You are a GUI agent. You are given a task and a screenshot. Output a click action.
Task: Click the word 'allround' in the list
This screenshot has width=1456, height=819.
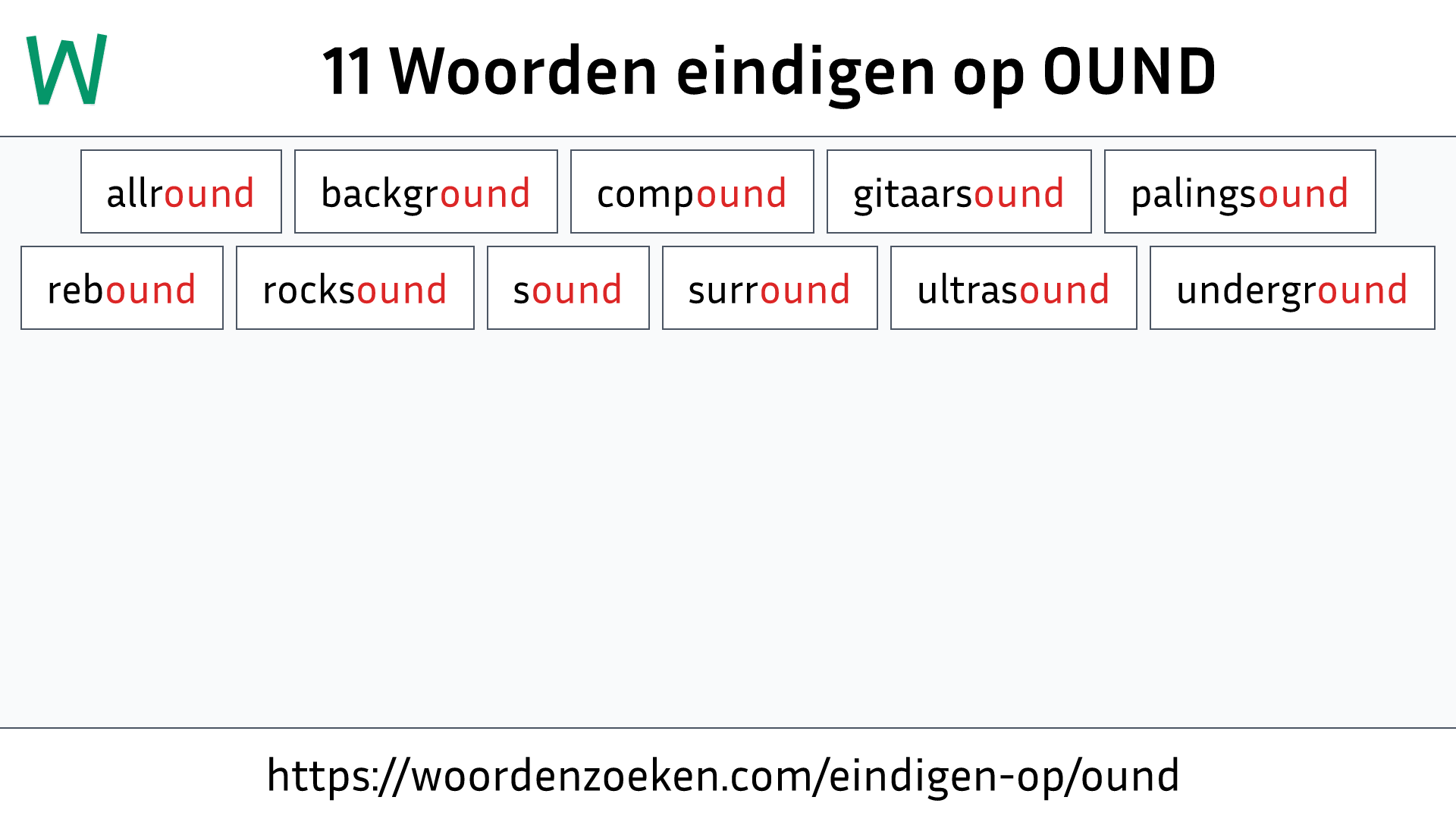[181, 191]
